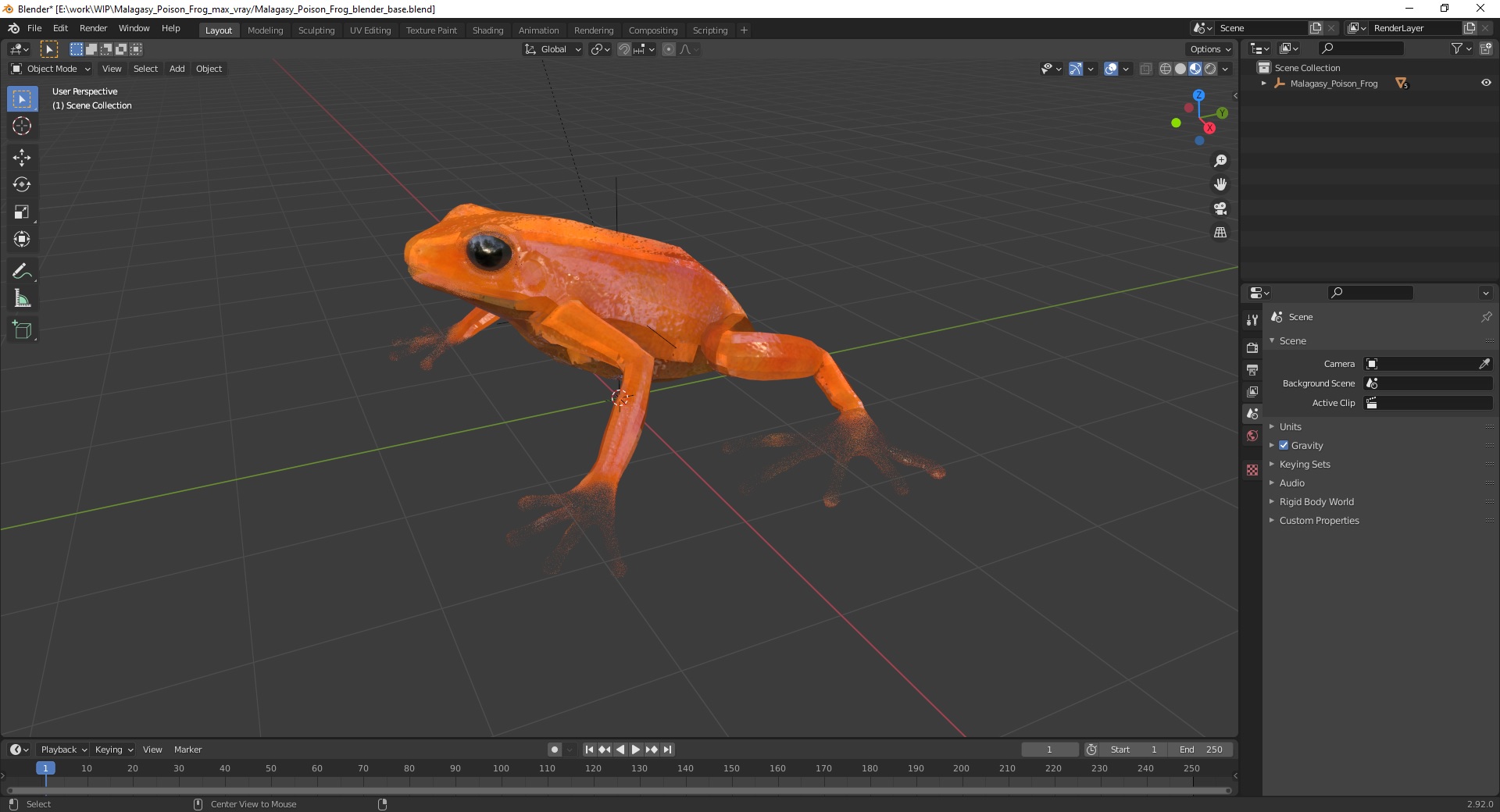The width and height of the screenshot is (1500, 812).
Task: Hide Malagasy_Poison_Frog in viewport via eye icon
Action: point(1486,83)
